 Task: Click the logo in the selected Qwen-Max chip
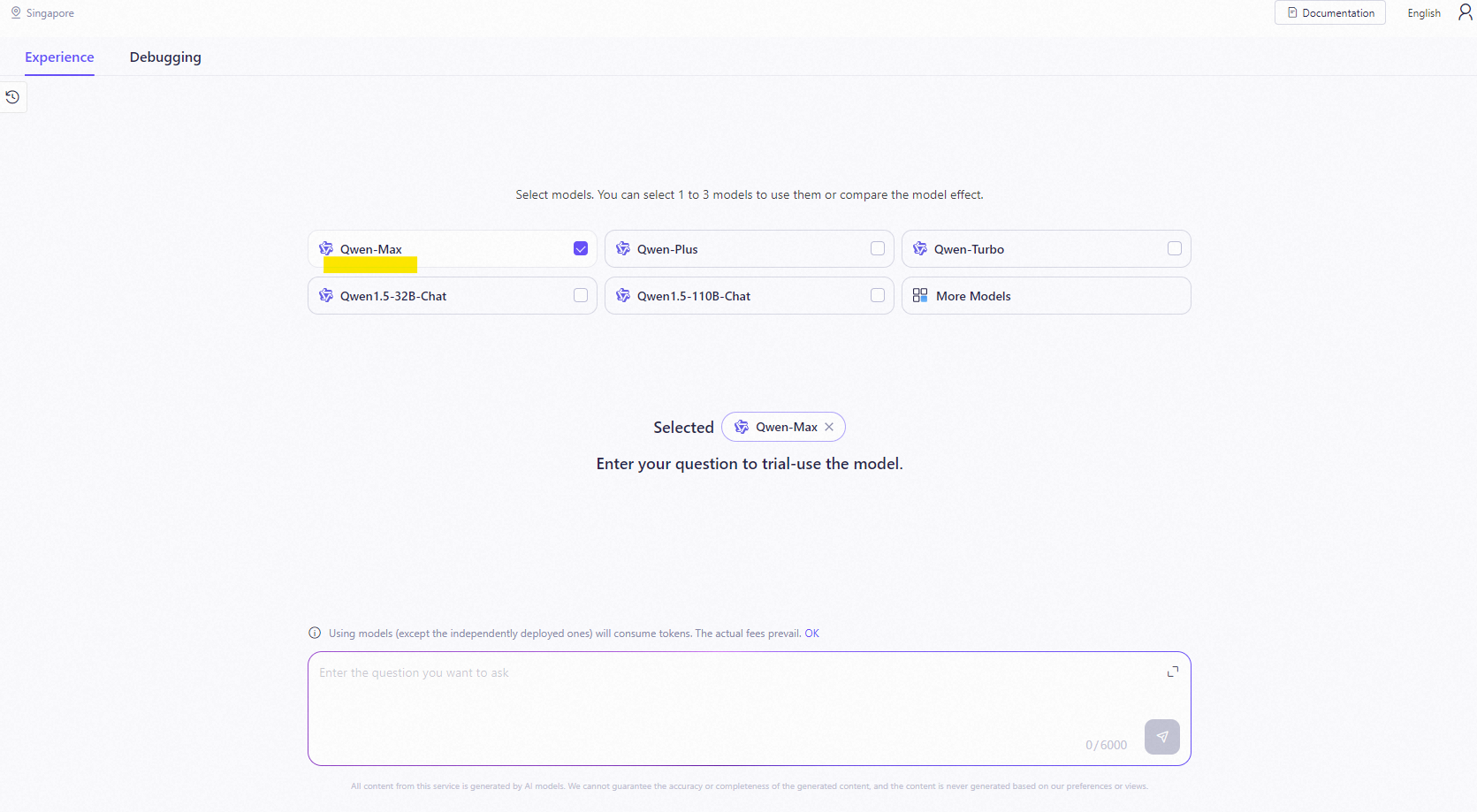pyautogui.click(x=742, y=427)
